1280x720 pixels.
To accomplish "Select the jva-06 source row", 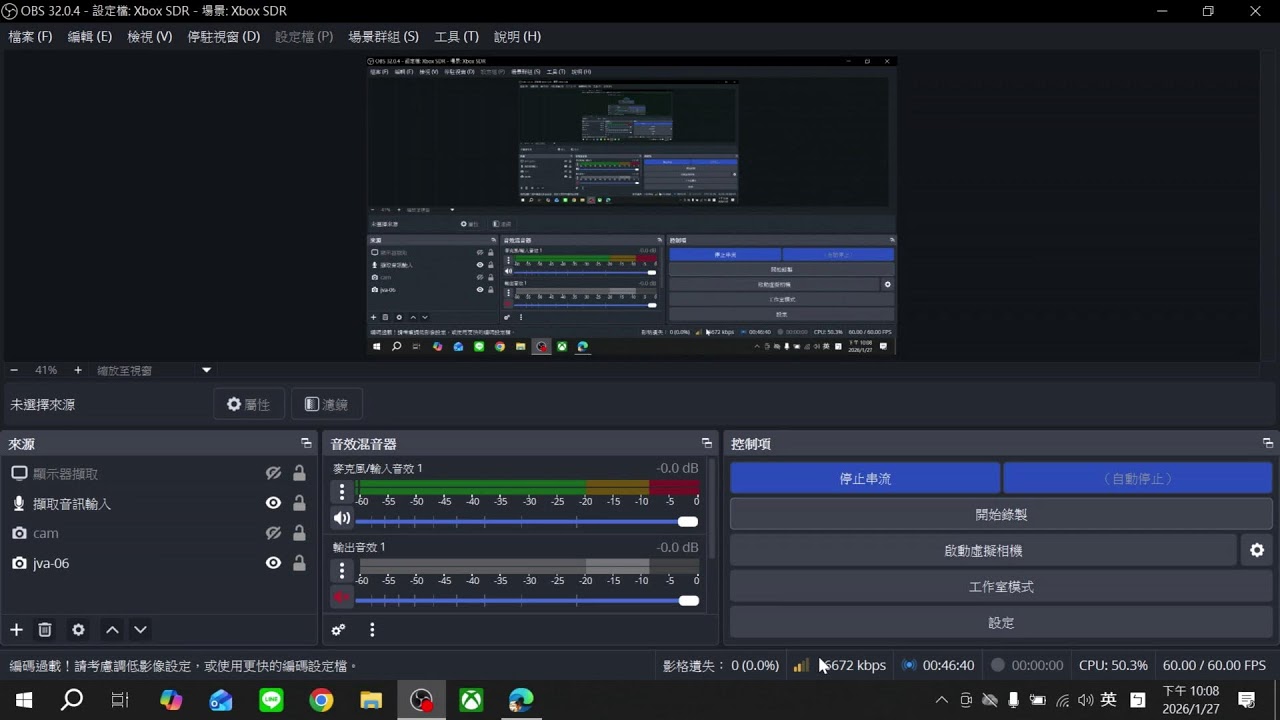I will point(160,564).
